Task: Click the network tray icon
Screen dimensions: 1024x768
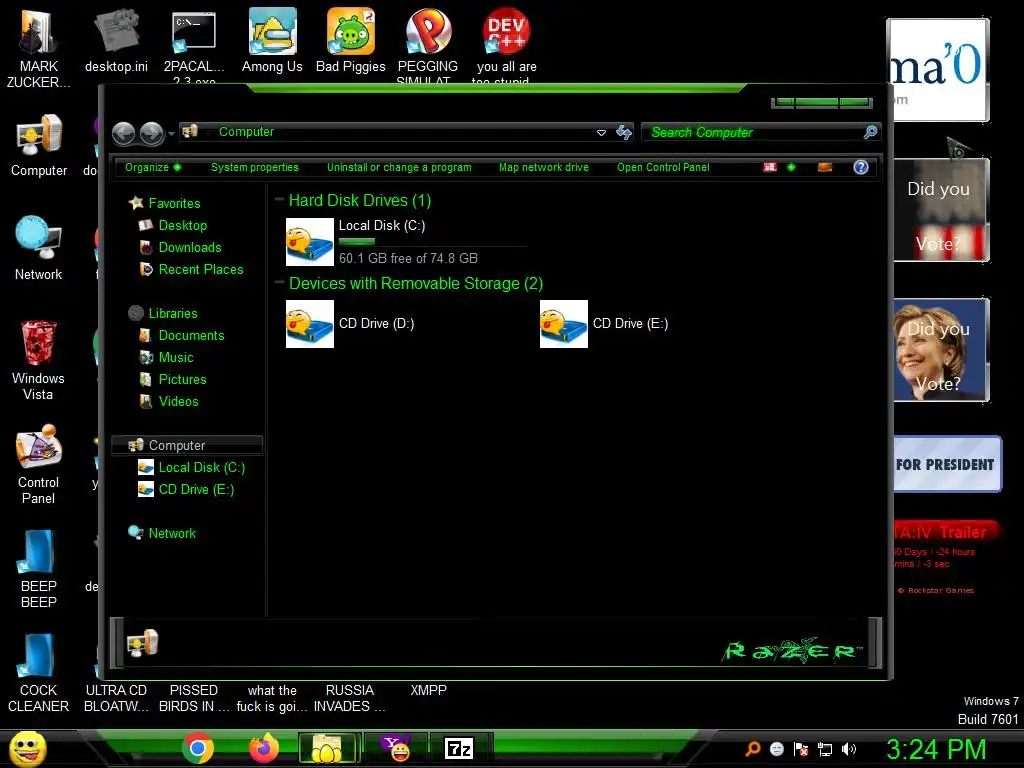Action: [825, 749]
